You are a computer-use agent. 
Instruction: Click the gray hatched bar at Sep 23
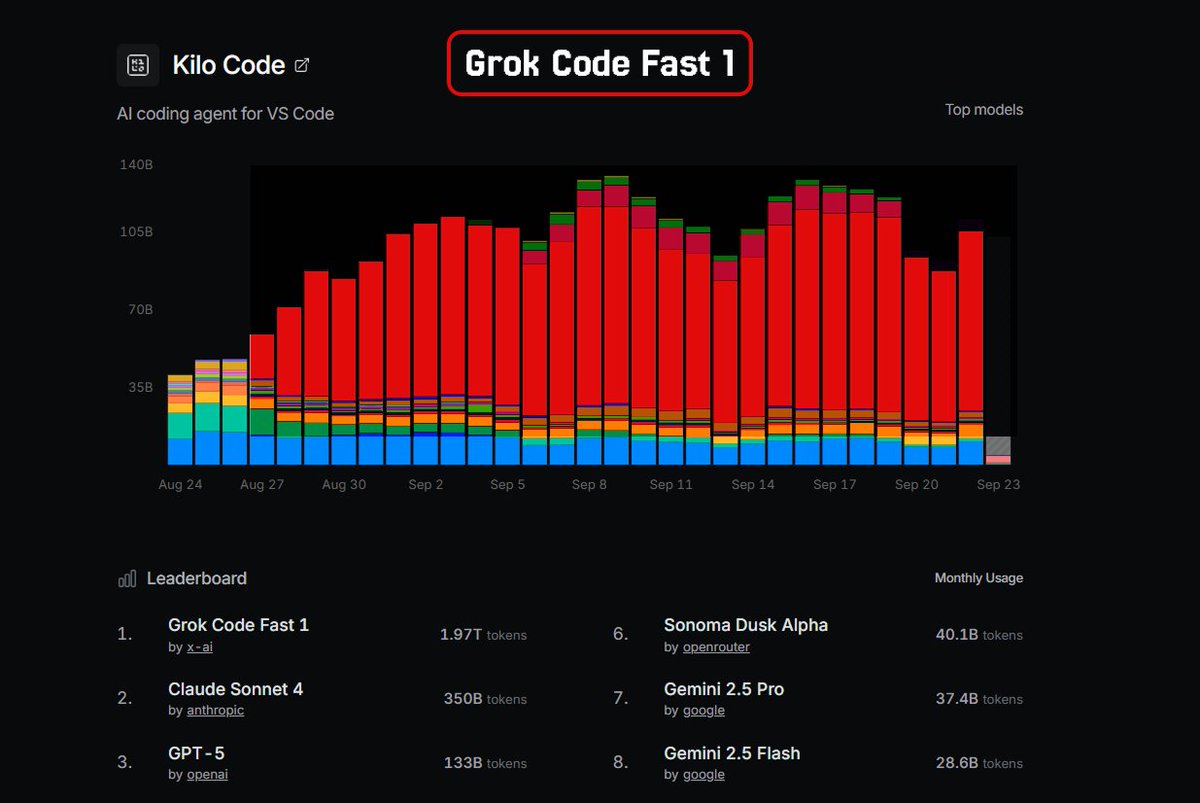pyautogui.click(x=997, y=446)
